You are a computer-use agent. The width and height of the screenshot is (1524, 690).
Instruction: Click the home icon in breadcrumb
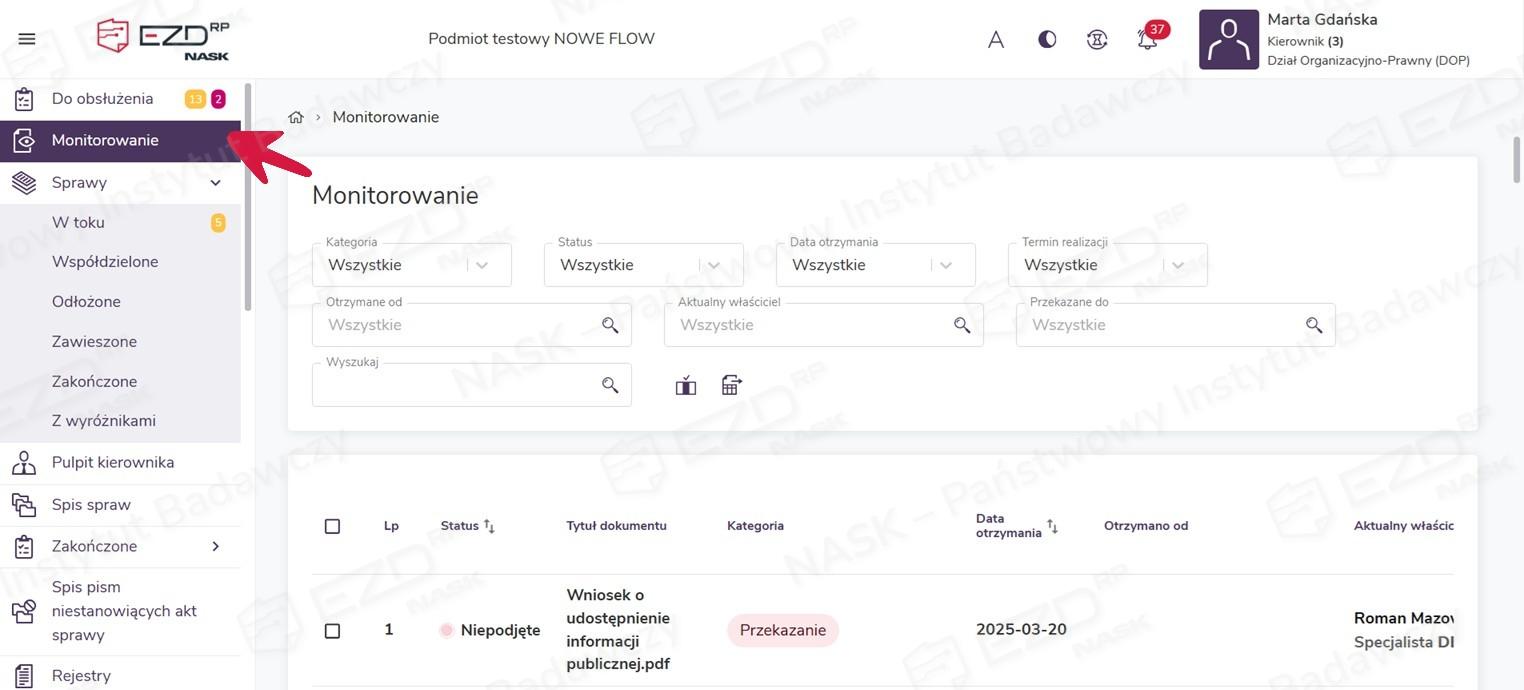pos(296,117)
